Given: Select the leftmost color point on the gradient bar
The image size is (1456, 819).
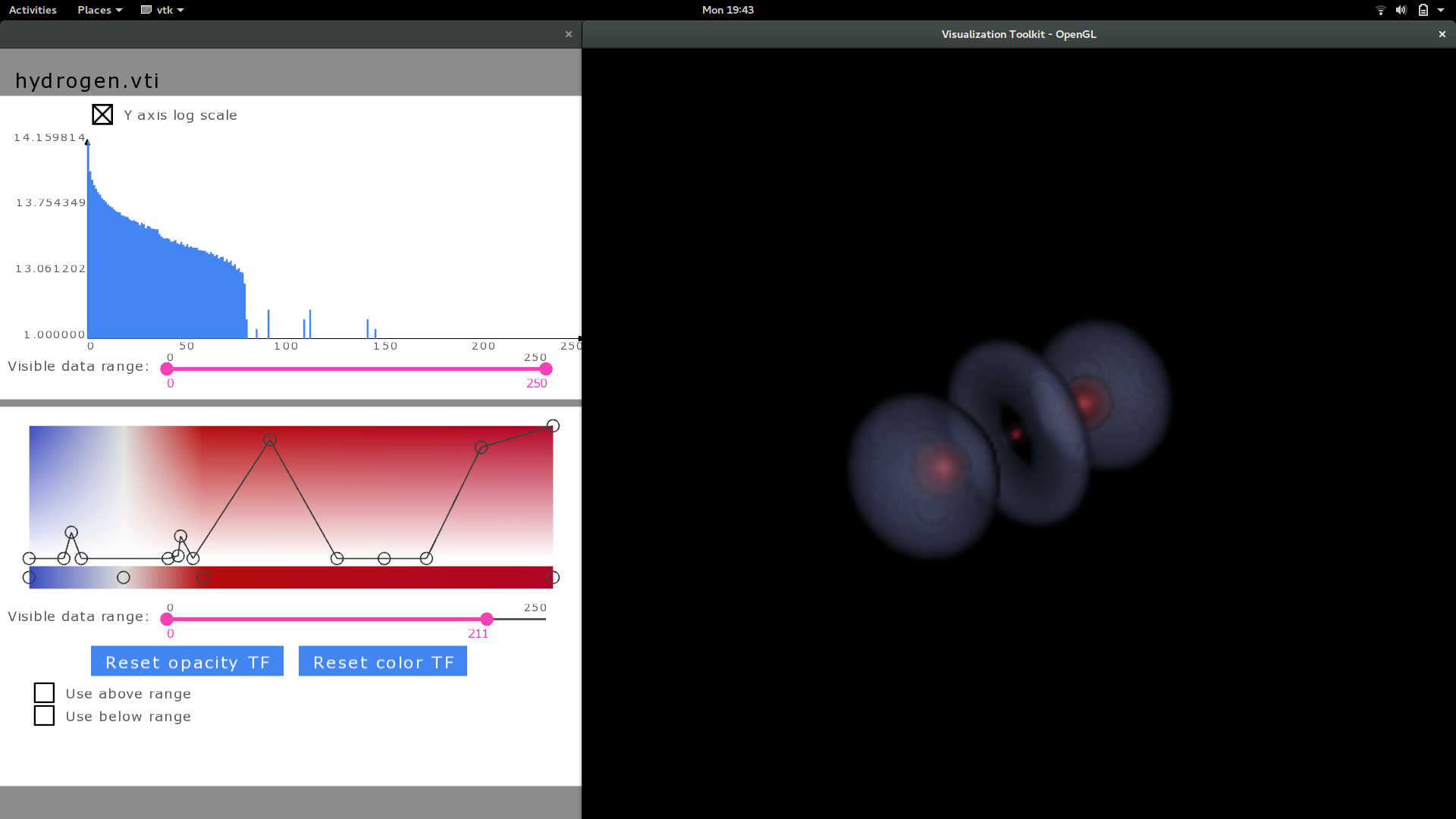Looking at the screenshot, I should 30,577.
